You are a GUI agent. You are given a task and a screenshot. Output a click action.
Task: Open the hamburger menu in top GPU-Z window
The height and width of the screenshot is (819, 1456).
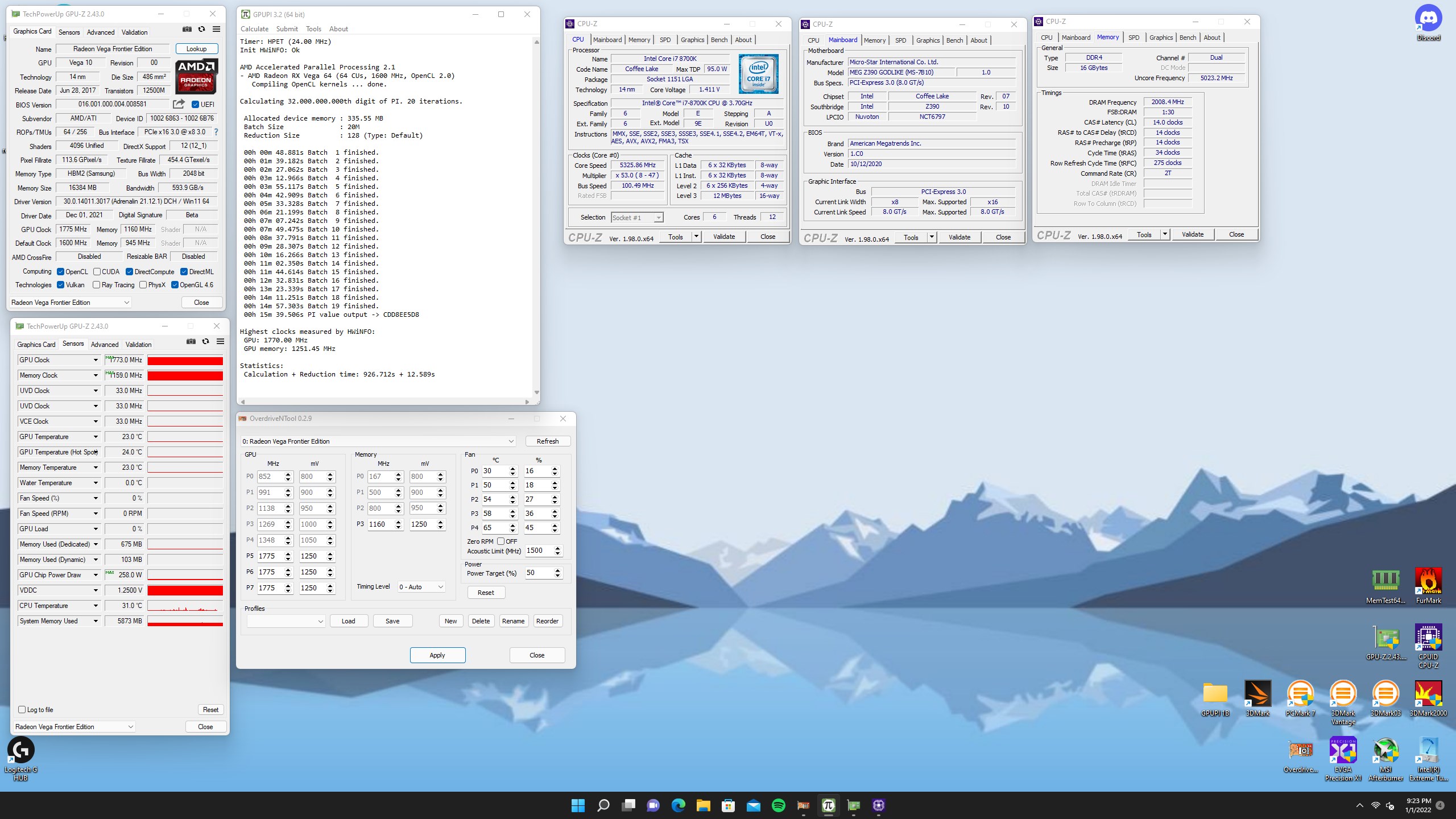[217, 30]
